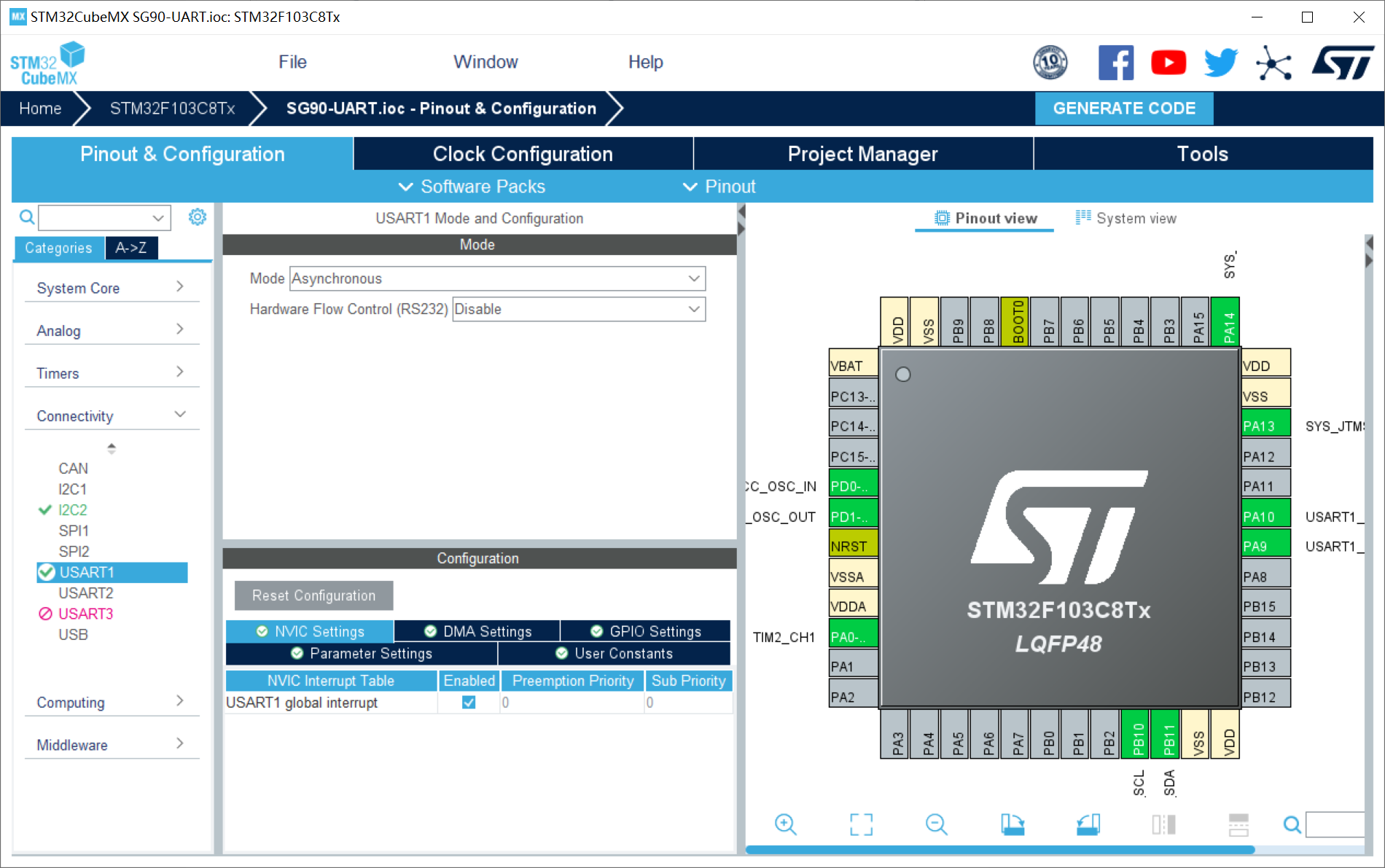Open the Window menu
The width and height of the screenshot is (1385, 868).
click(x=485, y=62)
